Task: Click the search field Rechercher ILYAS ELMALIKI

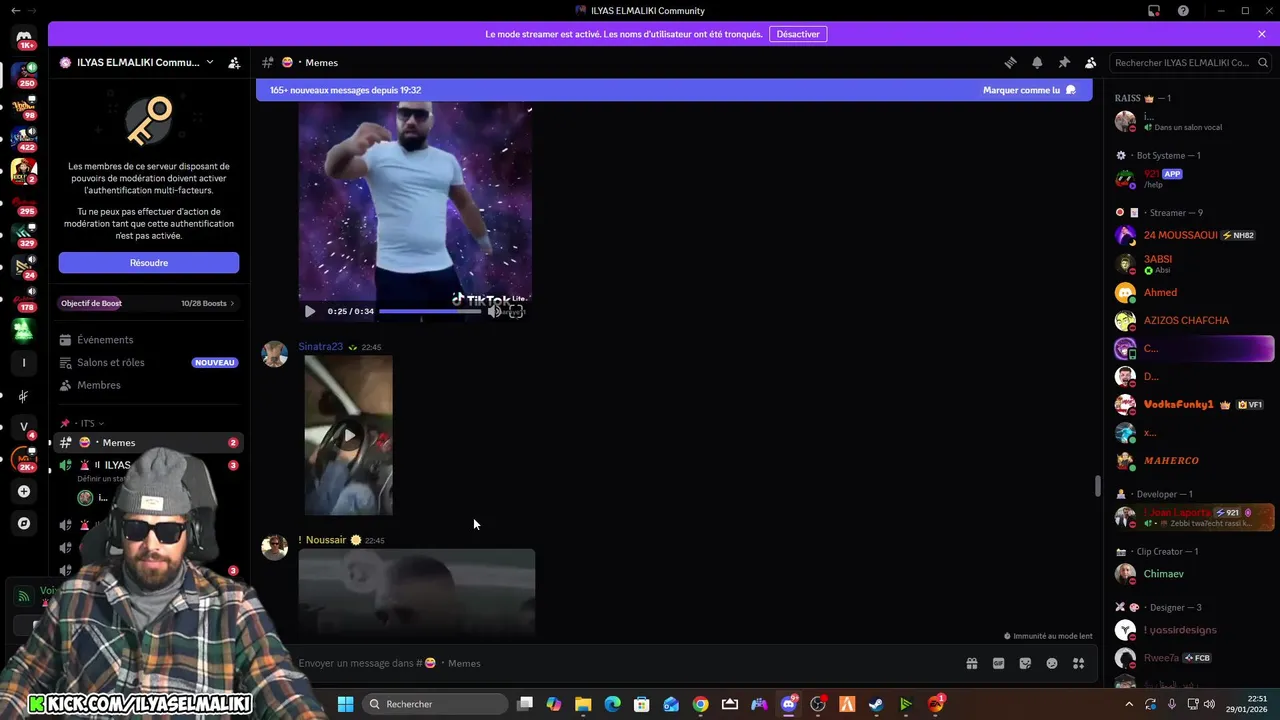Action: point(1191,62)
